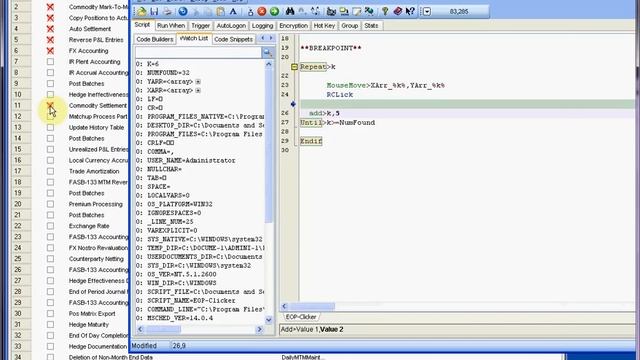Image resolution: width=640 pixels, height=360 pixels.
Task: Open a script file with the folder icon
Action: pyautogui.click(x=142, y=11)
